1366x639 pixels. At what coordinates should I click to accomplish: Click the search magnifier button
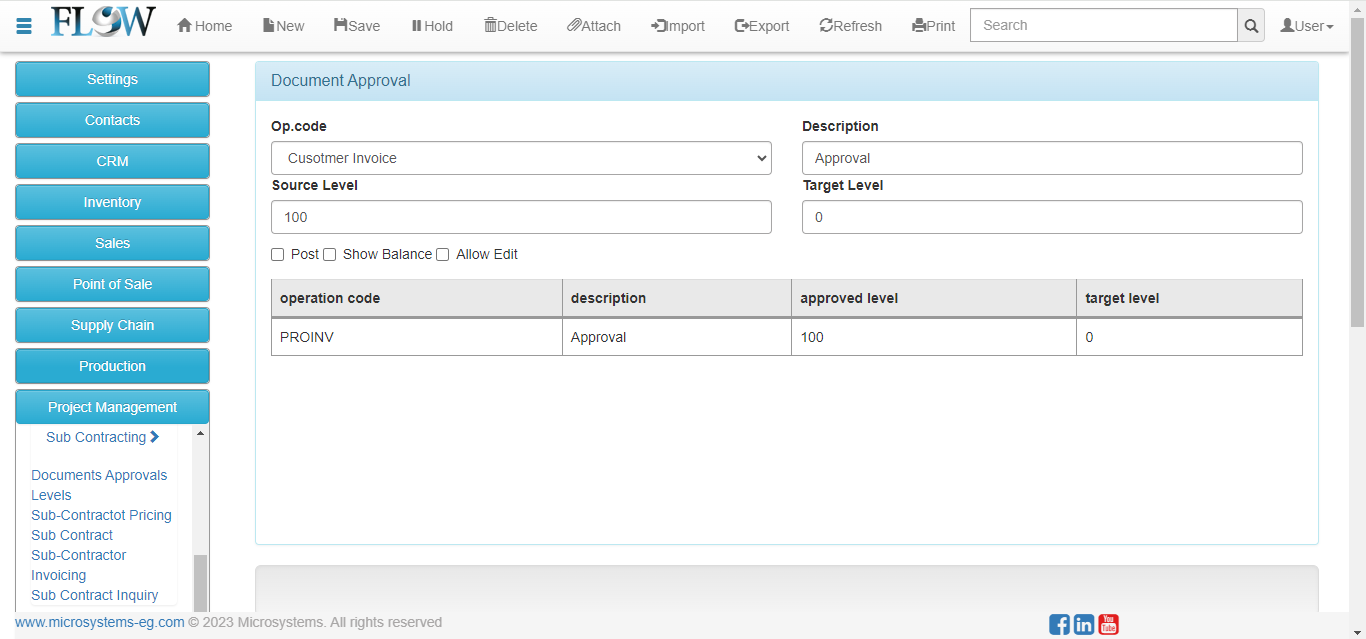click(x=1250, y=26)
